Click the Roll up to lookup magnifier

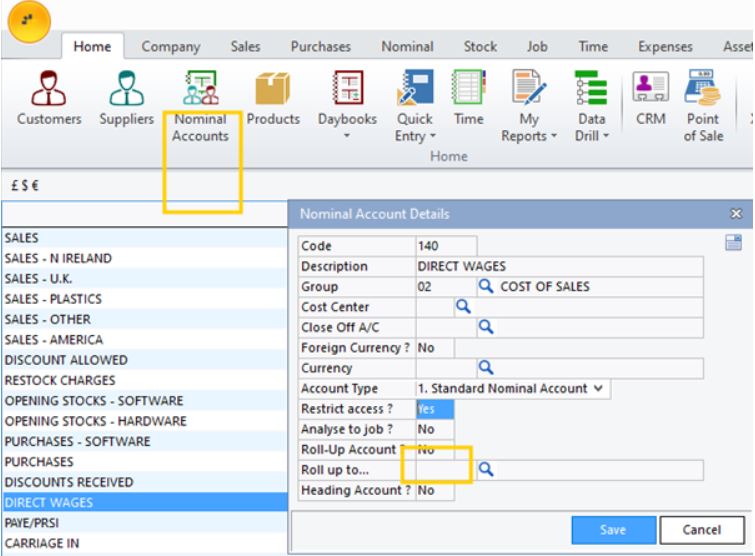[x=486, y=469]
